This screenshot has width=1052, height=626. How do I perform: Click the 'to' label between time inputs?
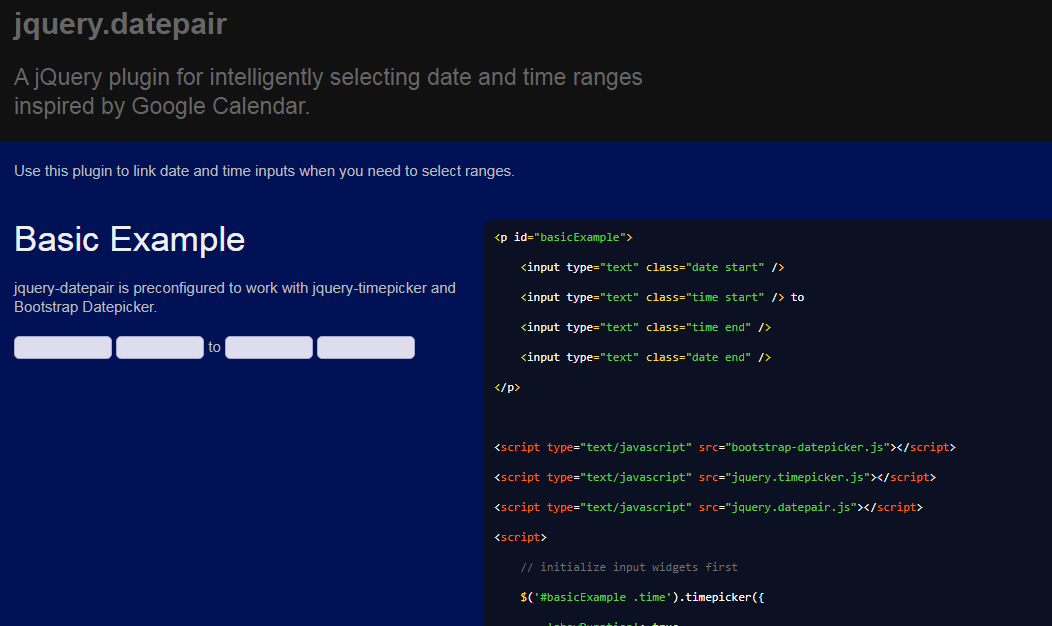pos(214,348)
